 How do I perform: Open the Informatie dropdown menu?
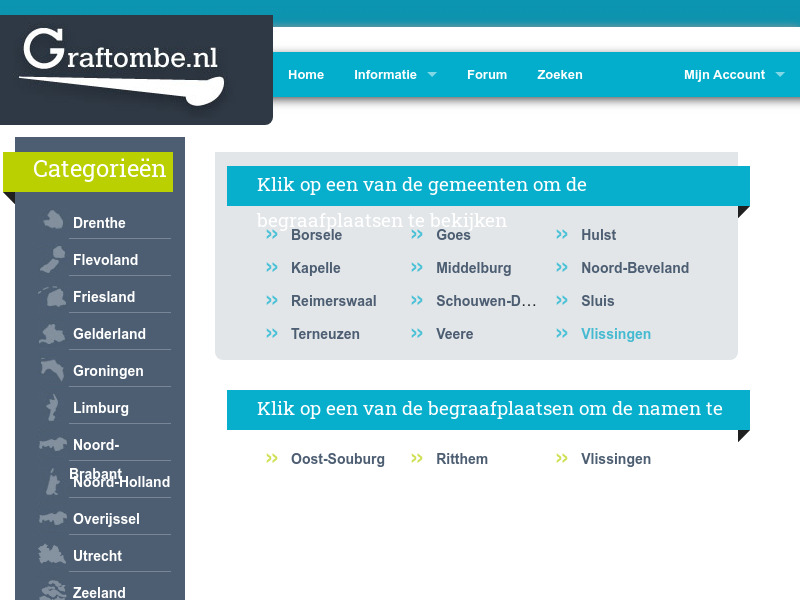point(388,74)
